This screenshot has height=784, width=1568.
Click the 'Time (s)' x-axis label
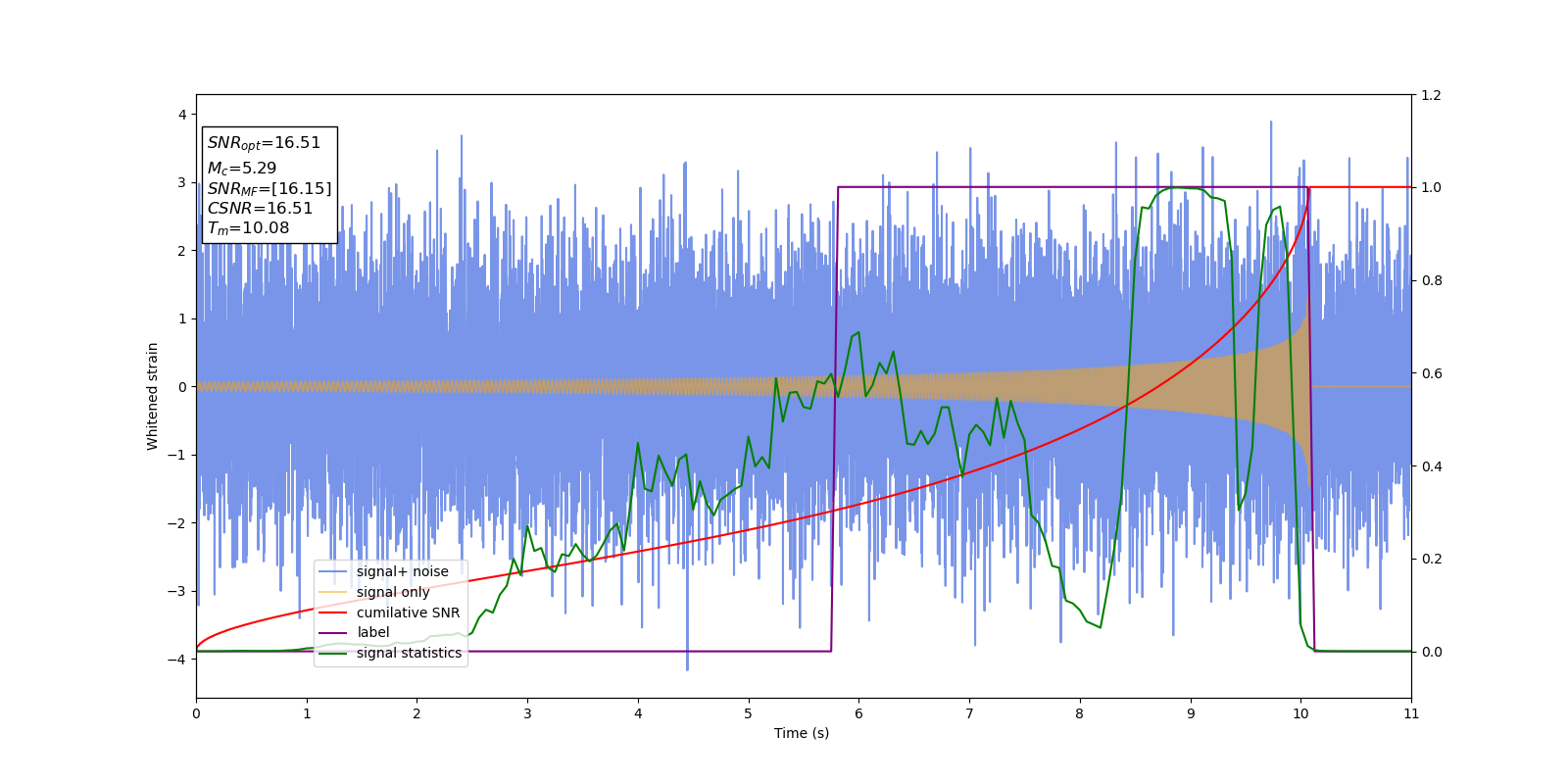click(802, 733)
